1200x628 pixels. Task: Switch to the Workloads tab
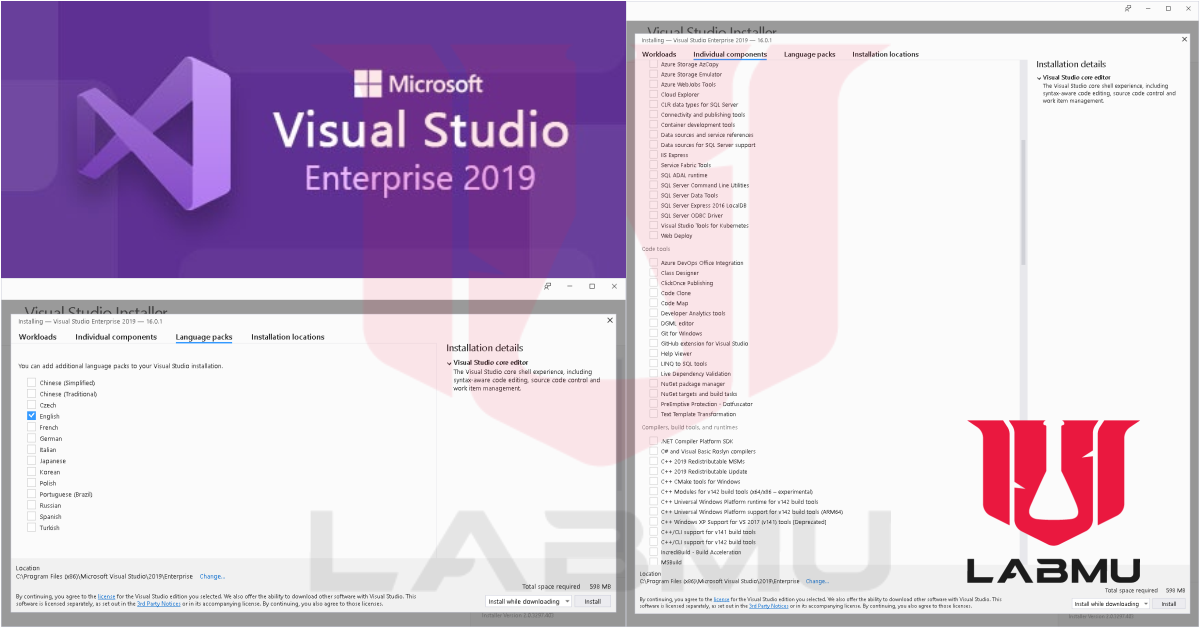38,337
